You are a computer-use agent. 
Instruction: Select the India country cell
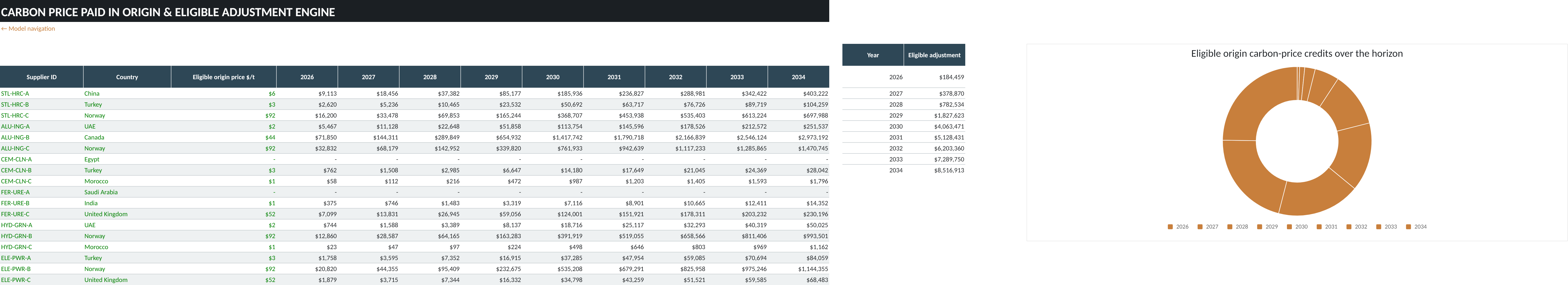pyautogui.click(x=127, y=203)
